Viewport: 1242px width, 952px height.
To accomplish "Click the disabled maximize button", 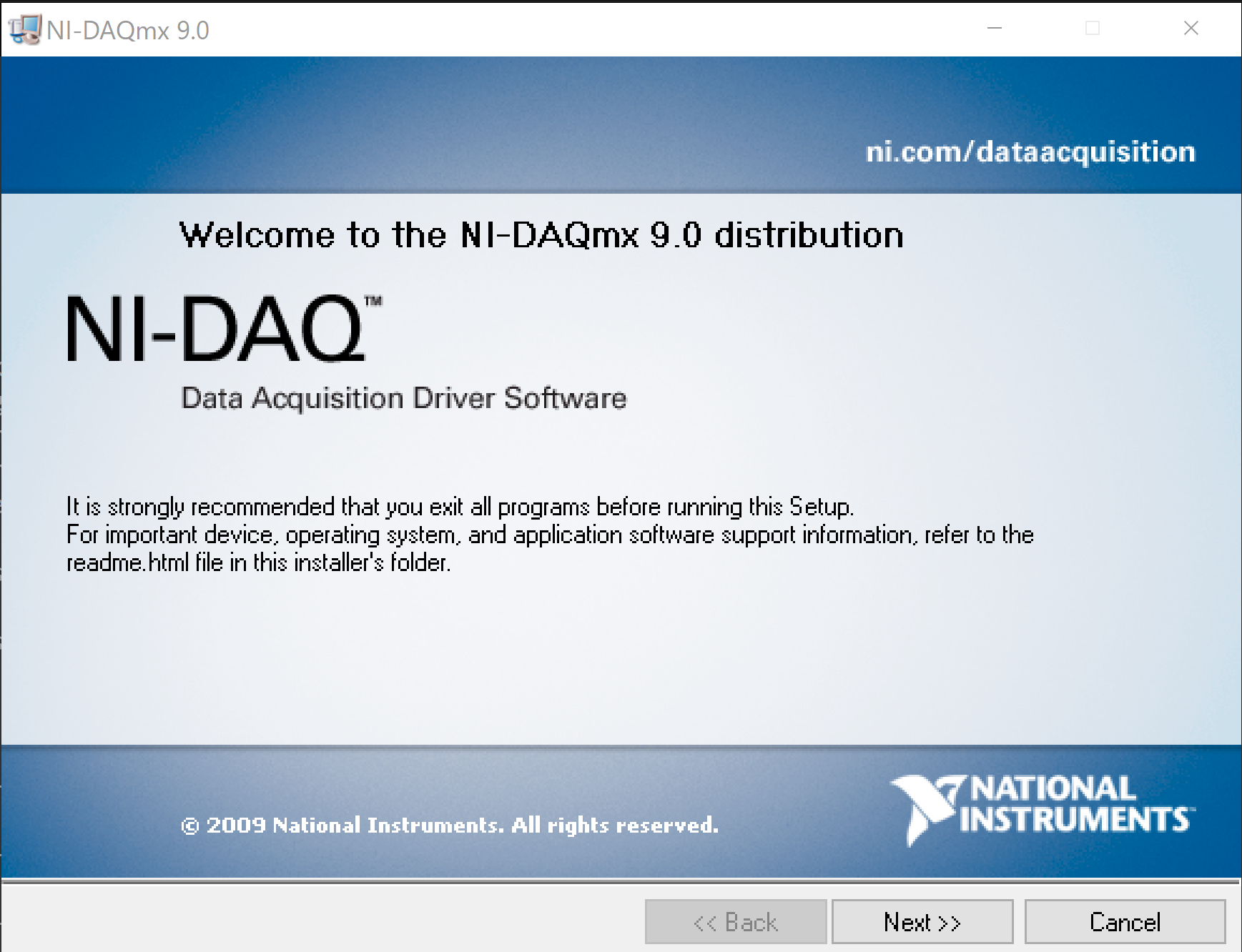I will tap(1093, 28).
